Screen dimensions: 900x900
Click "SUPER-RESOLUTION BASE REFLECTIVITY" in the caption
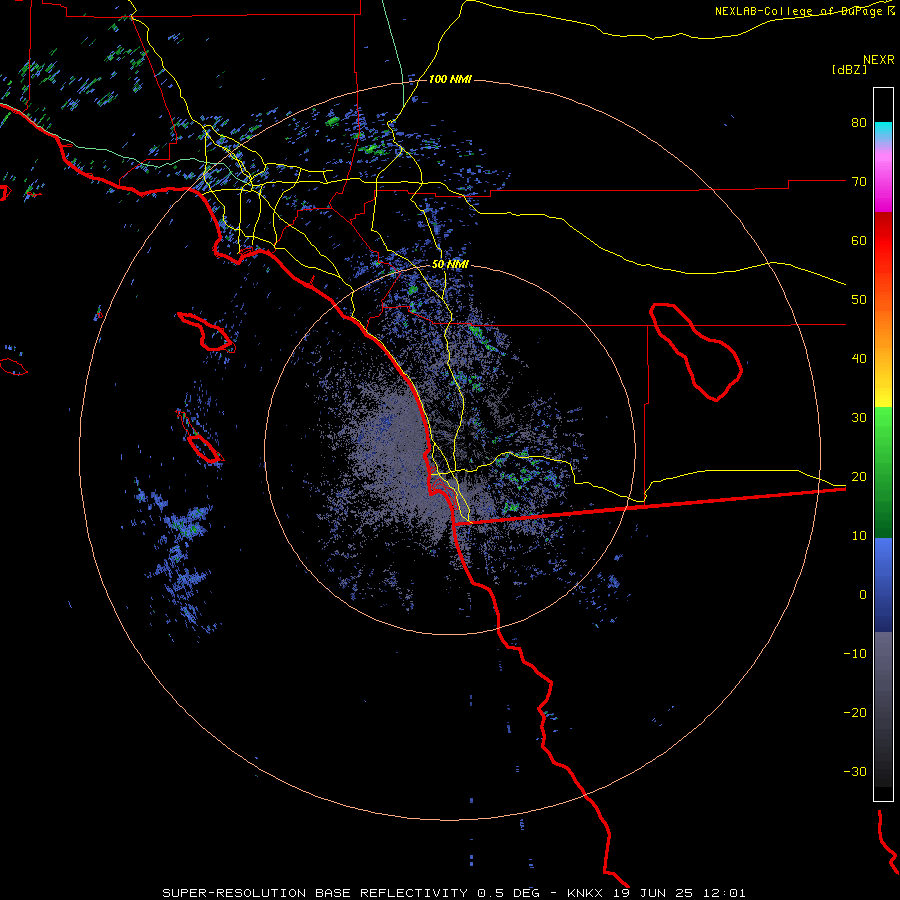315,893
